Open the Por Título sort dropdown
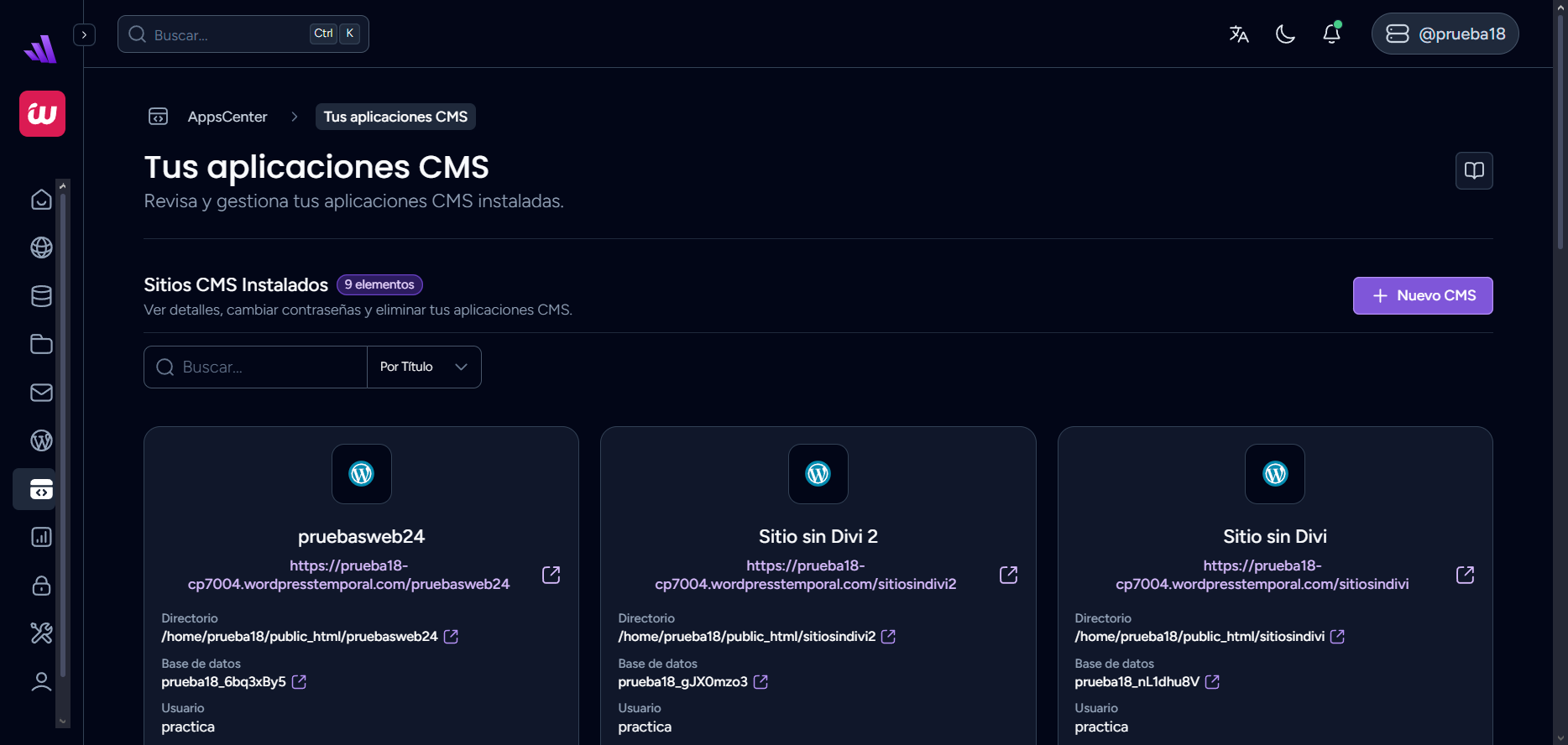The image size is (1568, 745). click(x=424, y=367)
